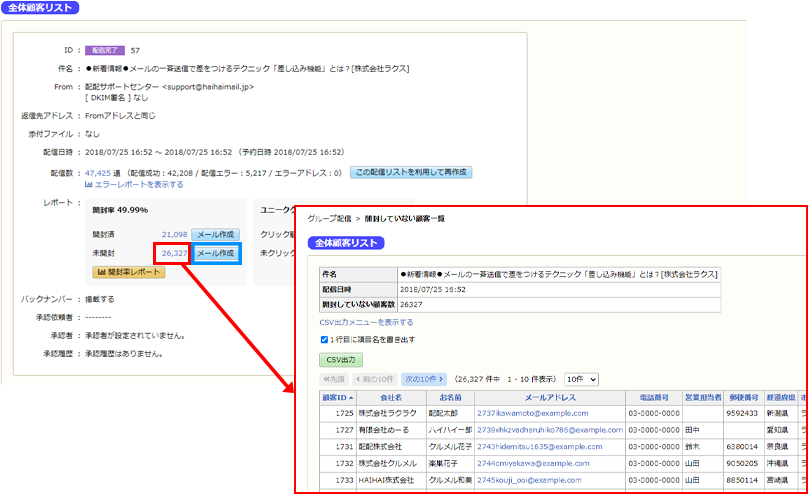
Task: Open email 2744cmiyakawa@example.com
Action: 533,463
